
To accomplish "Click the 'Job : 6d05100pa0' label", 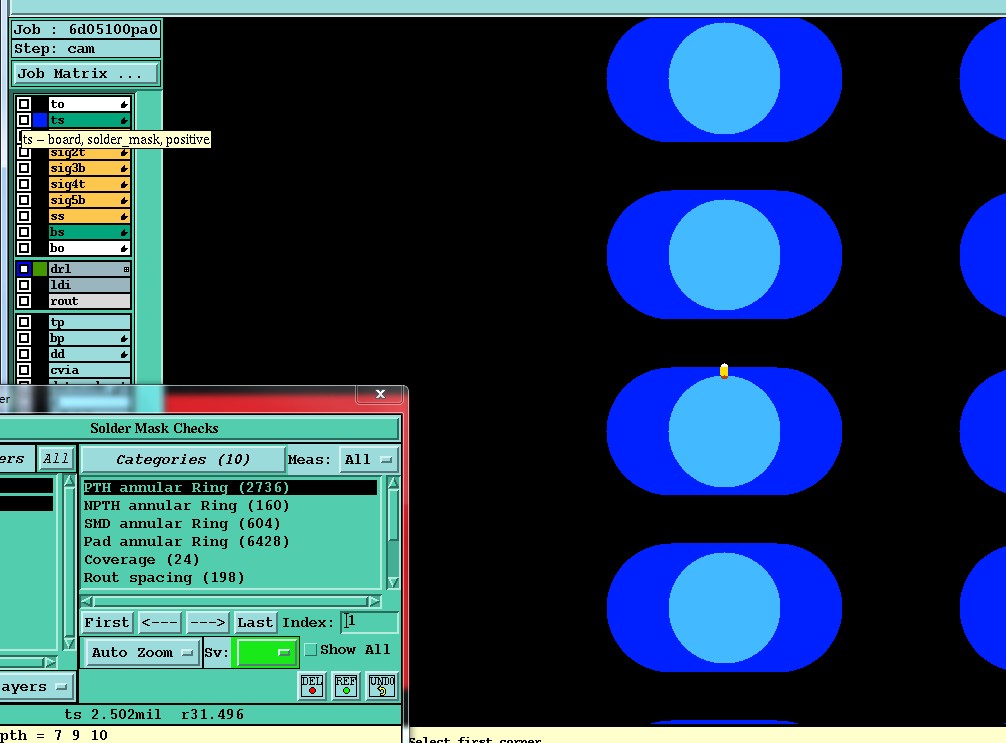I will [86, 30].
